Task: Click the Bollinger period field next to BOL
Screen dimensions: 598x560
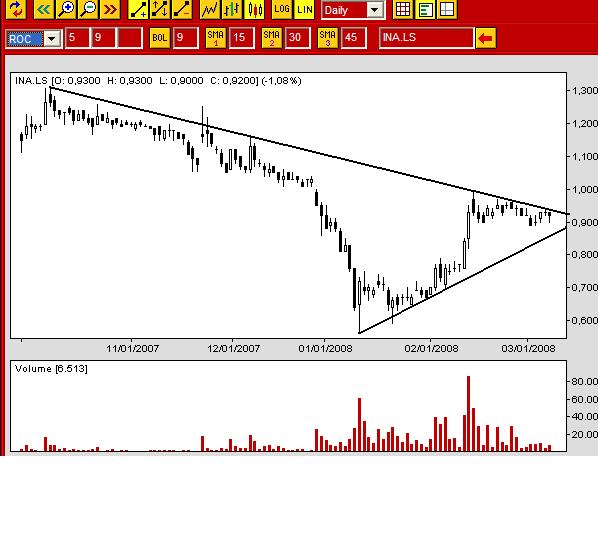Action: [x=186, y=38]
